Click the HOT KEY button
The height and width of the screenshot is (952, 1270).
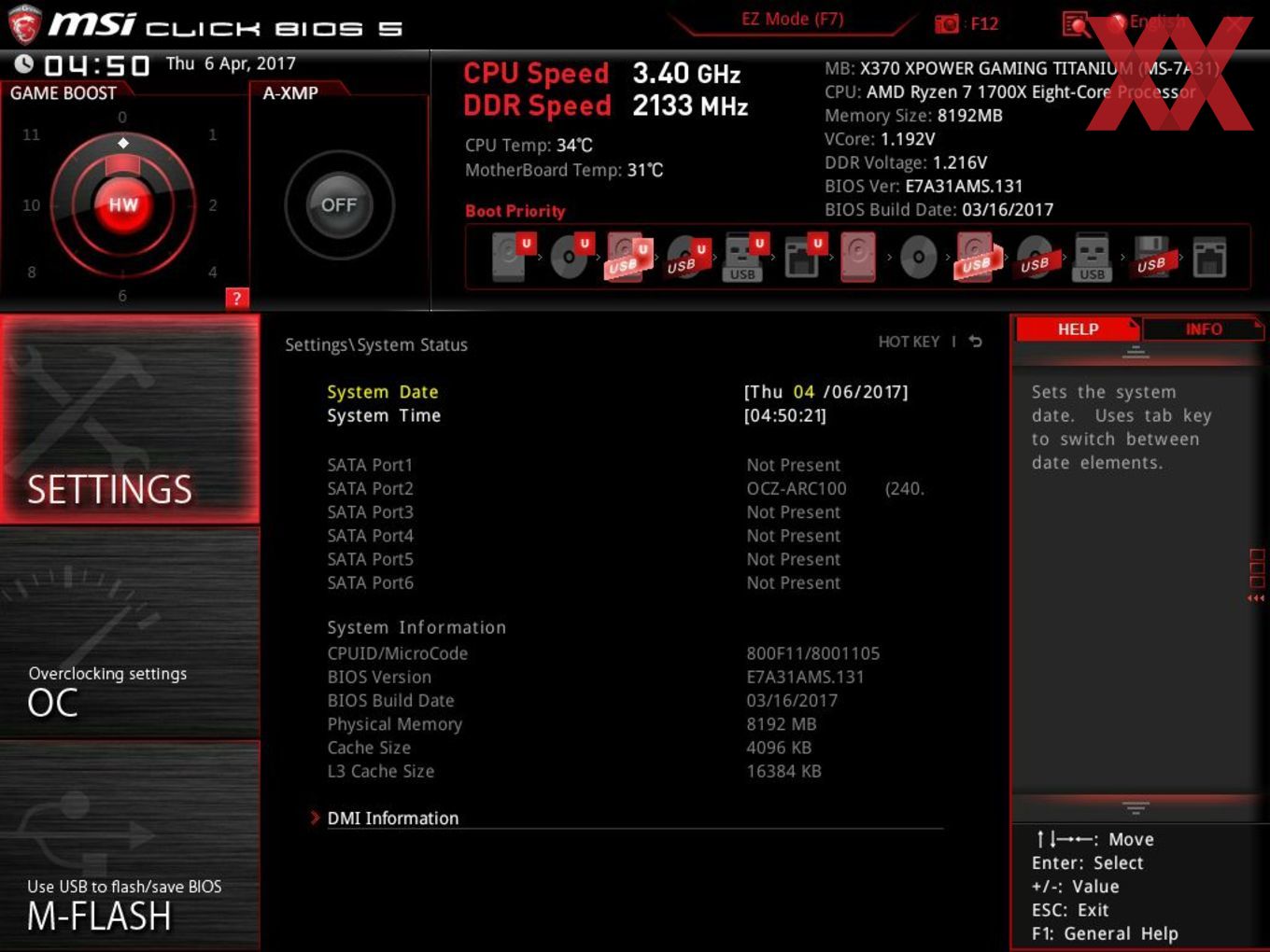coord(909,342)
